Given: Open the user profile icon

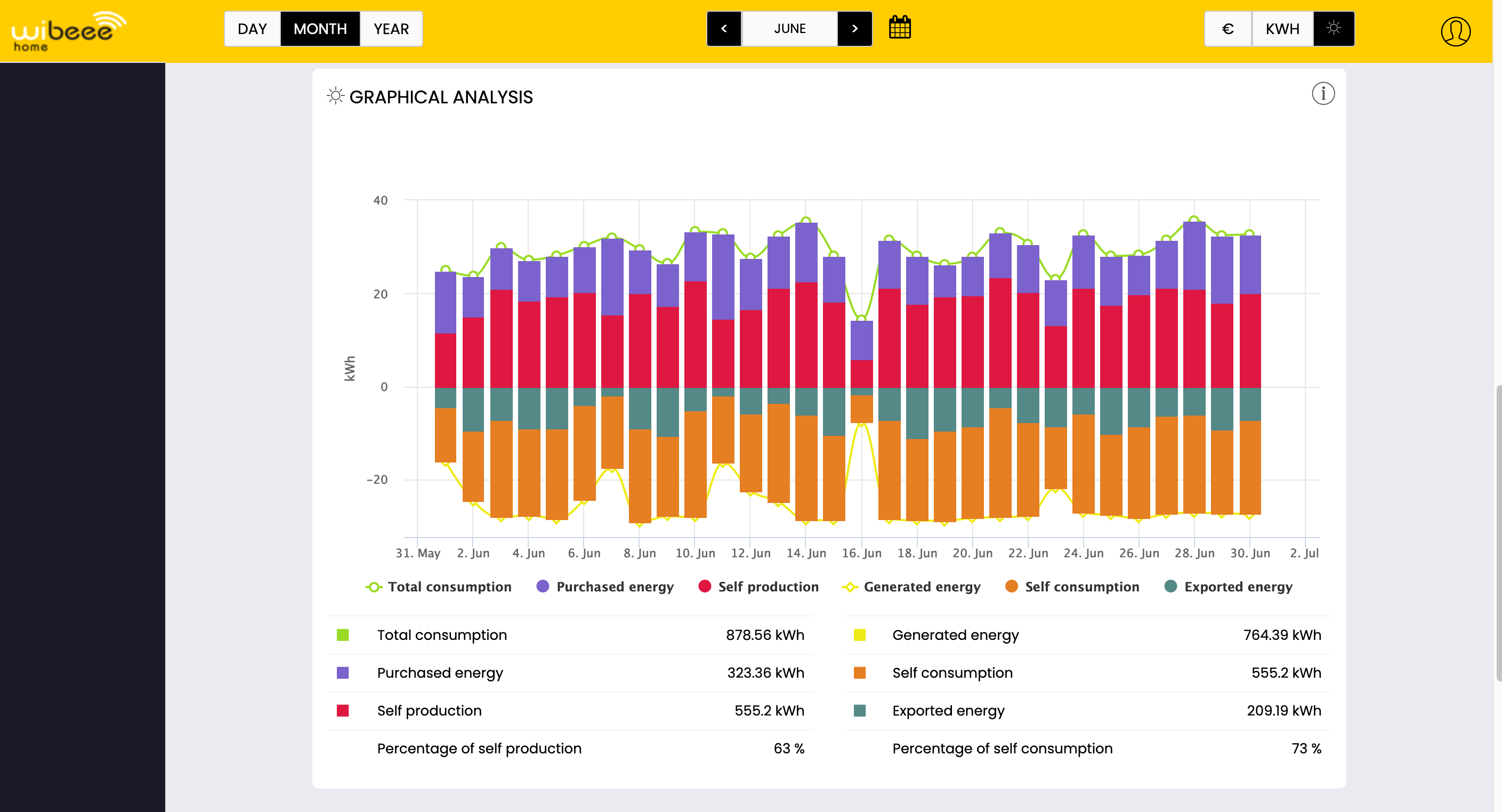Looking at the screenshot, I should click(x=1455, y=31).
